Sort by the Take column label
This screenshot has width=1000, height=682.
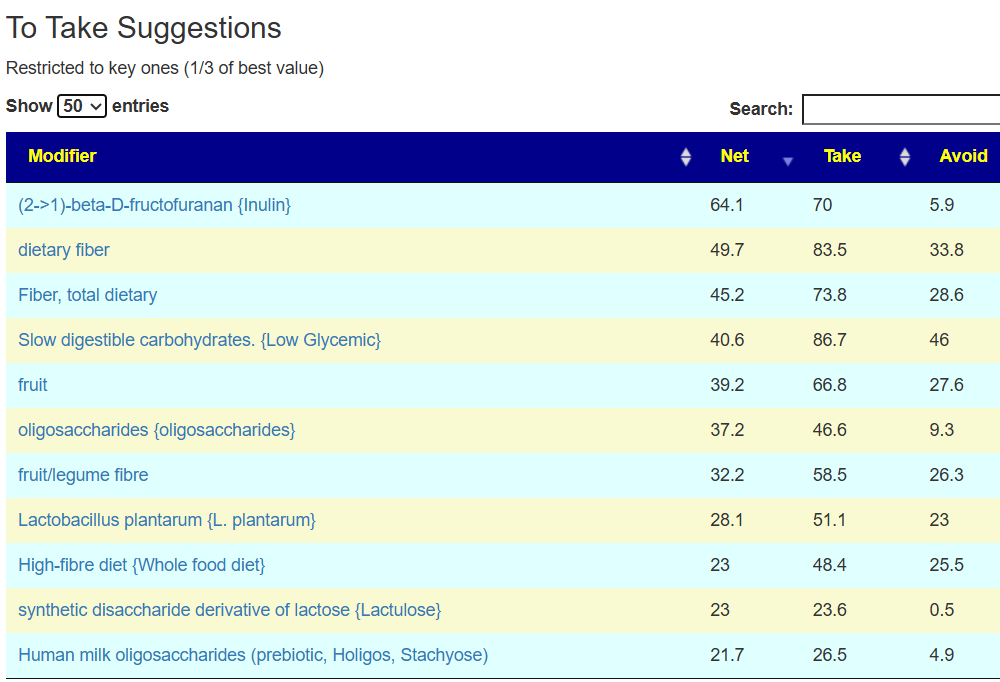pyautogui.click(x=842, y=156)
